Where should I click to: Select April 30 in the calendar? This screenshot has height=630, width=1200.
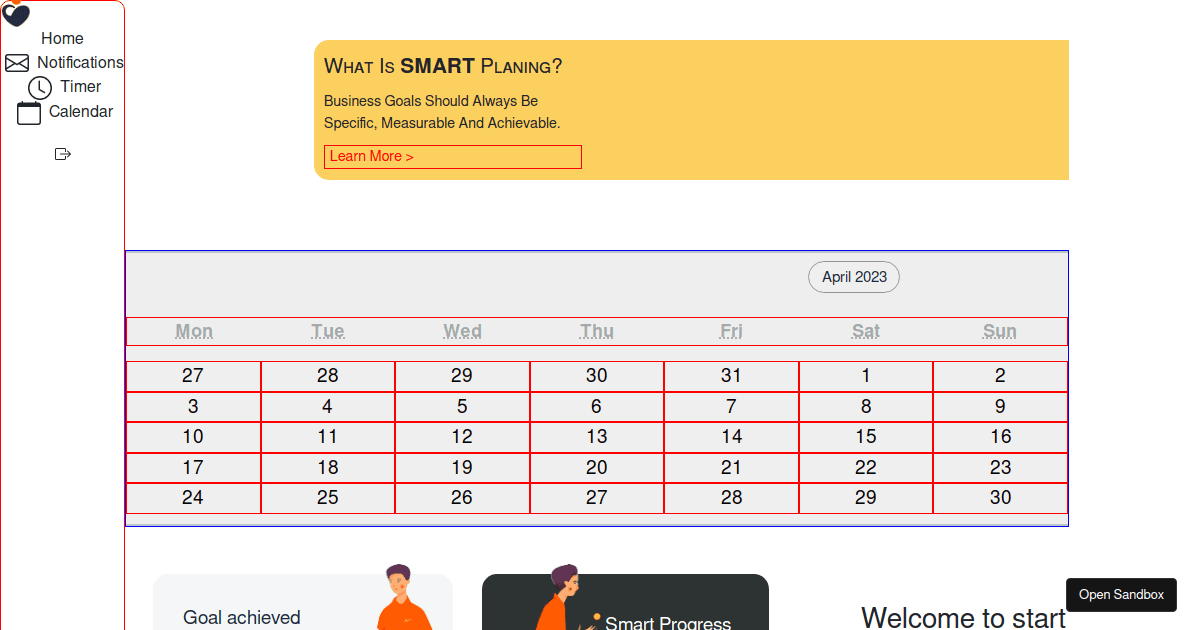coord(1001,498)
